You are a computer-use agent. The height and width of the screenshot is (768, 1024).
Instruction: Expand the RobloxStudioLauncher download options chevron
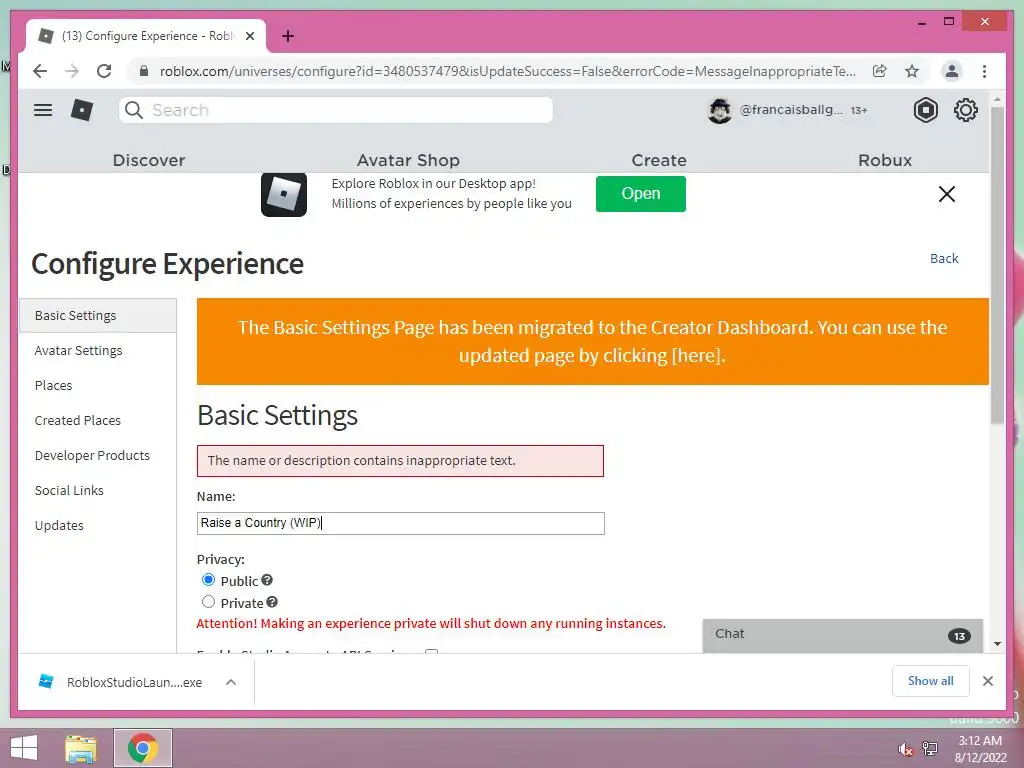coord(231,682)
